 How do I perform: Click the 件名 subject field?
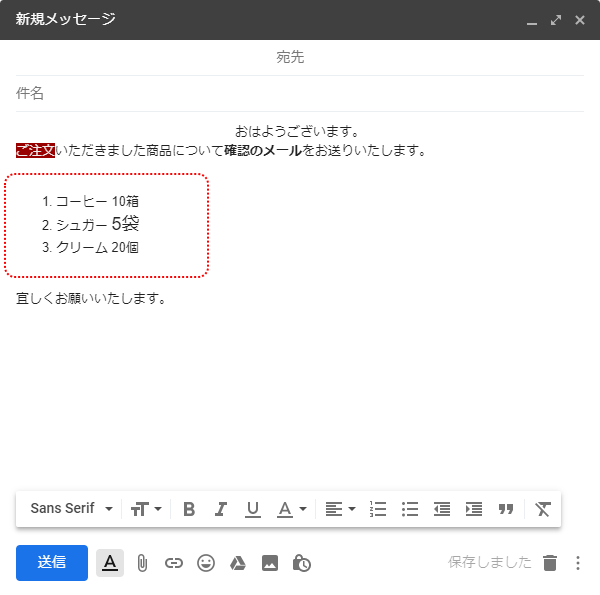[300, 93]
